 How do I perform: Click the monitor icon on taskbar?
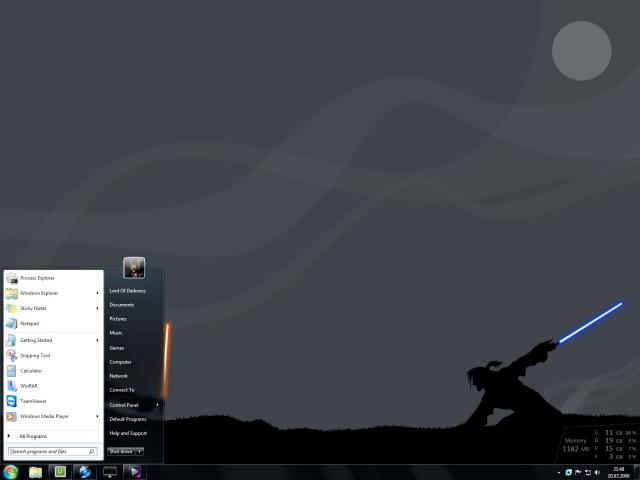pyautogui.click(x=110, y=472)
